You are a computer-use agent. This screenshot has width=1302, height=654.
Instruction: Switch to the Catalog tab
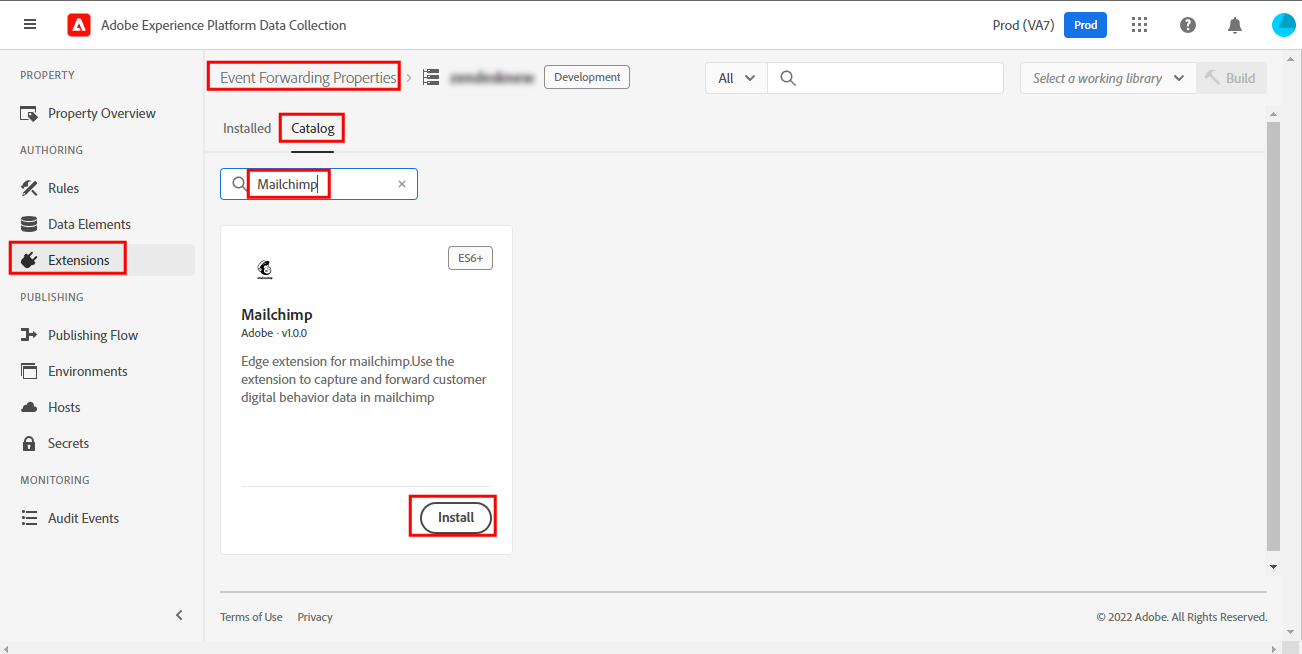pos(313,128)
